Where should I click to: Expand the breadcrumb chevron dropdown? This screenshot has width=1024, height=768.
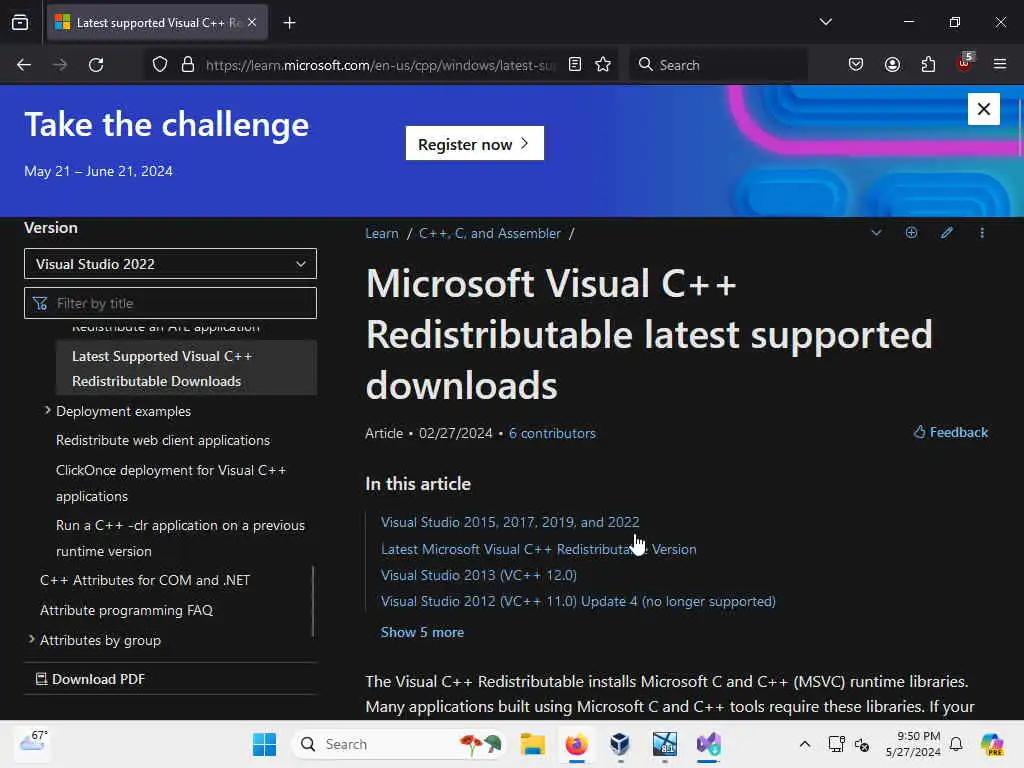pos(876,232)
